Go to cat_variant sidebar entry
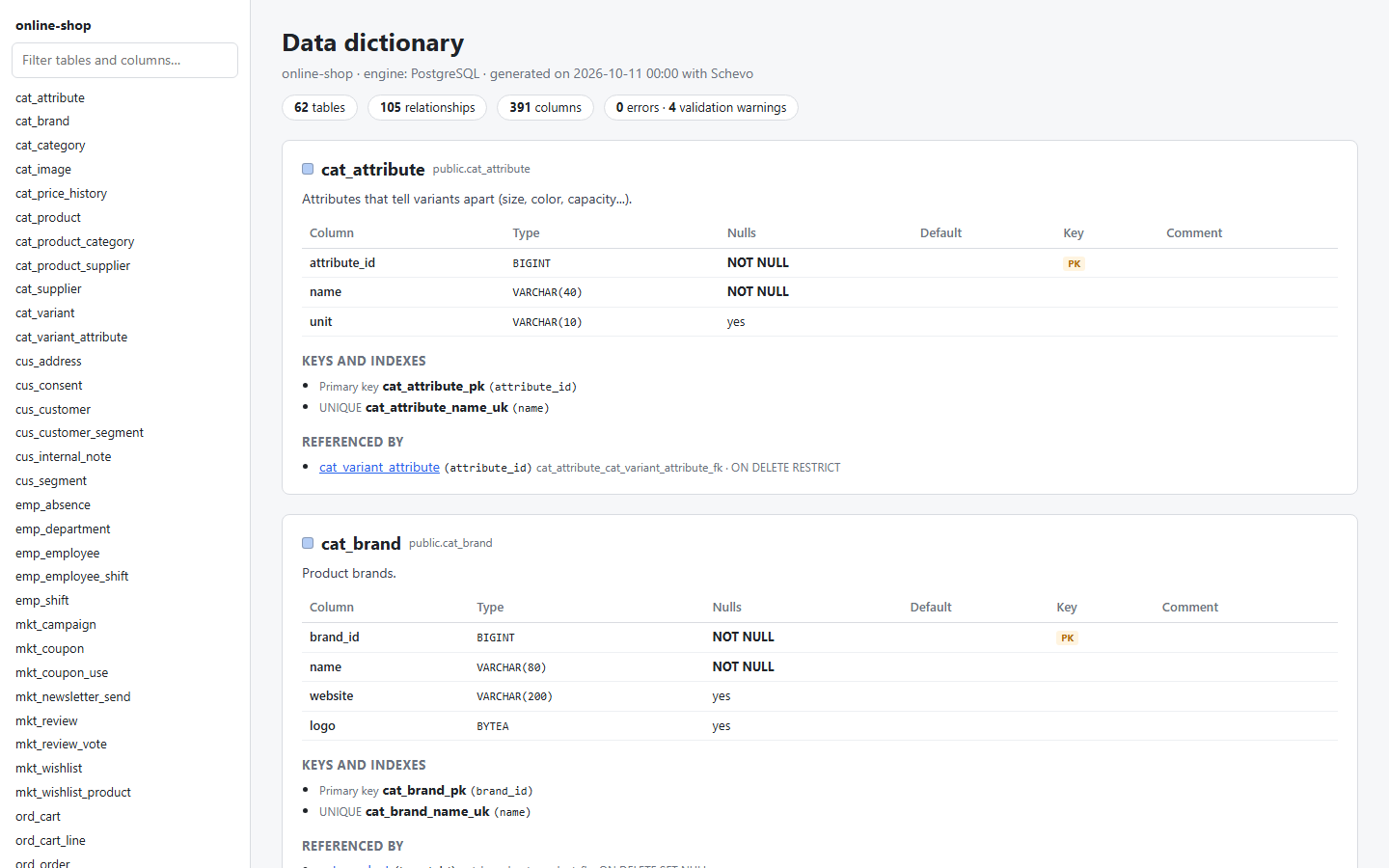The image size is (1389, 868). (45, 313)
